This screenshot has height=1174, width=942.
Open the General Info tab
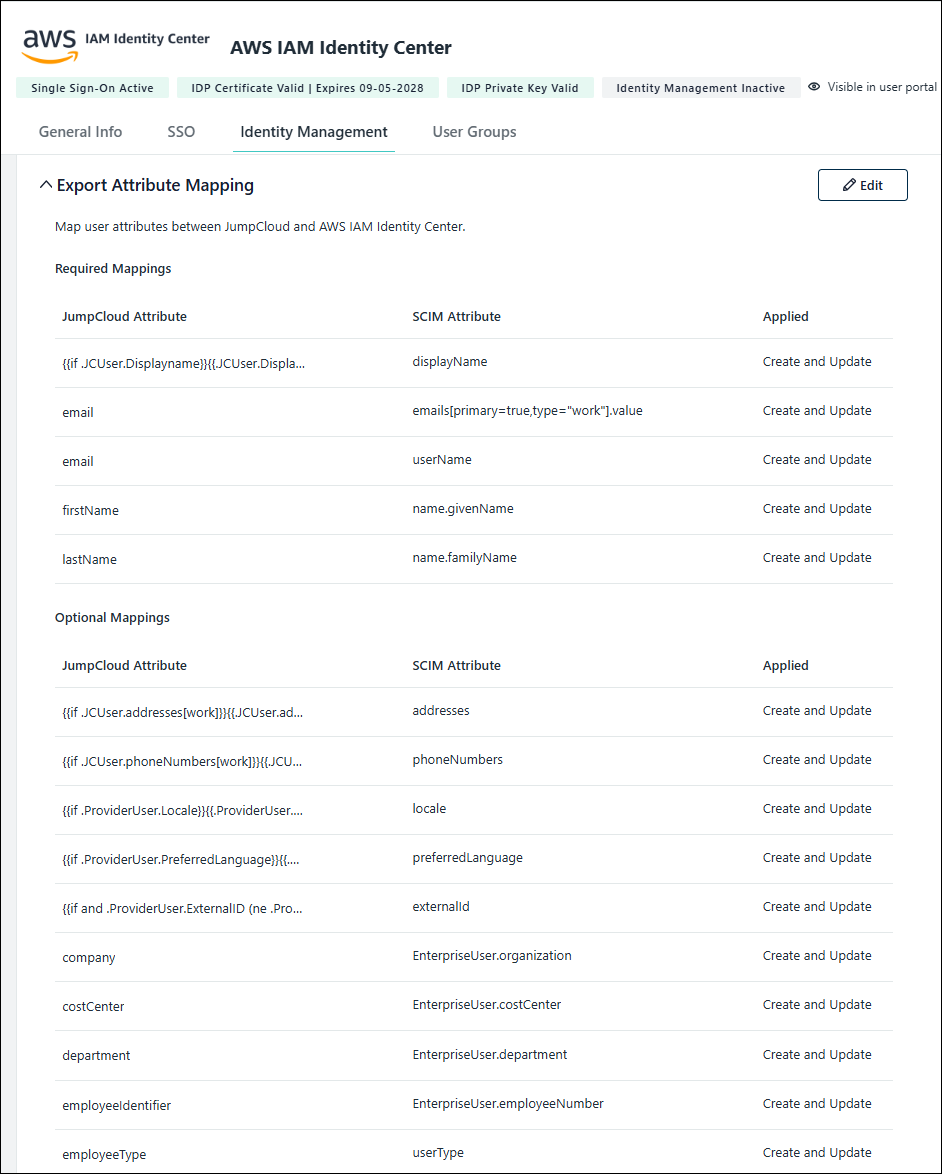tap(80, 132)
